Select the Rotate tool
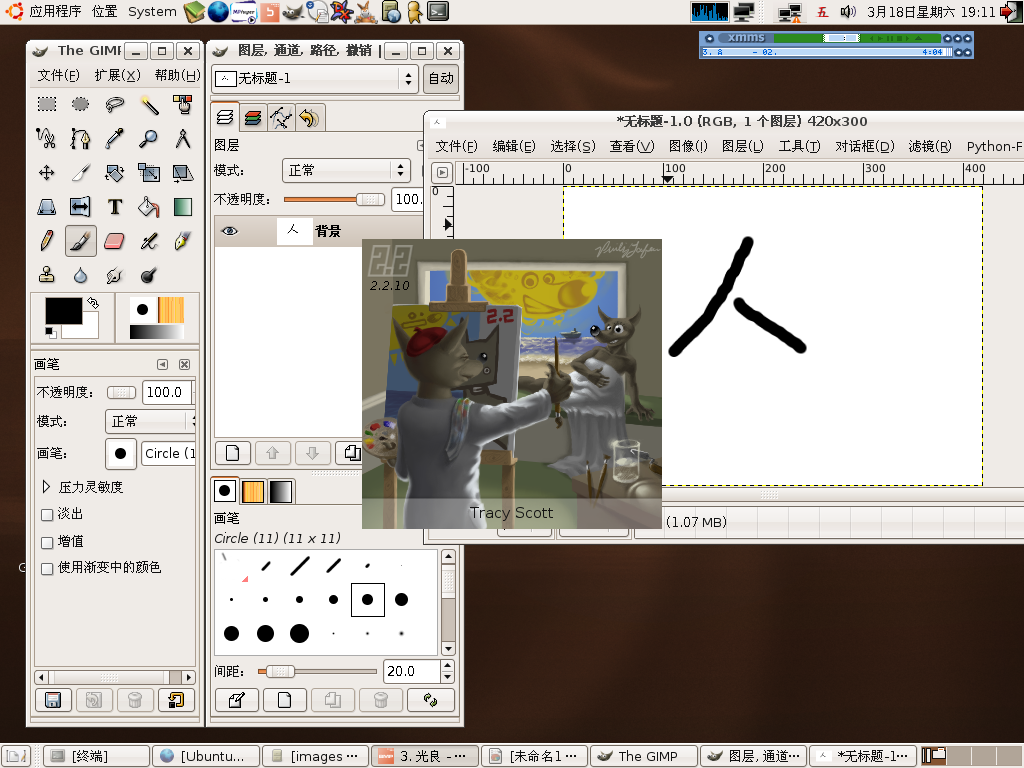 (114, 172)
